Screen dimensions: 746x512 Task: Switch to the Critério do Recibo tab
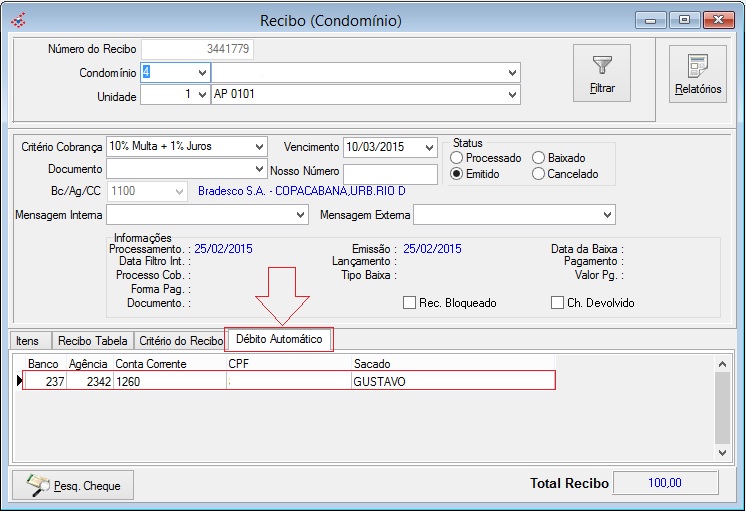[181, 340]
